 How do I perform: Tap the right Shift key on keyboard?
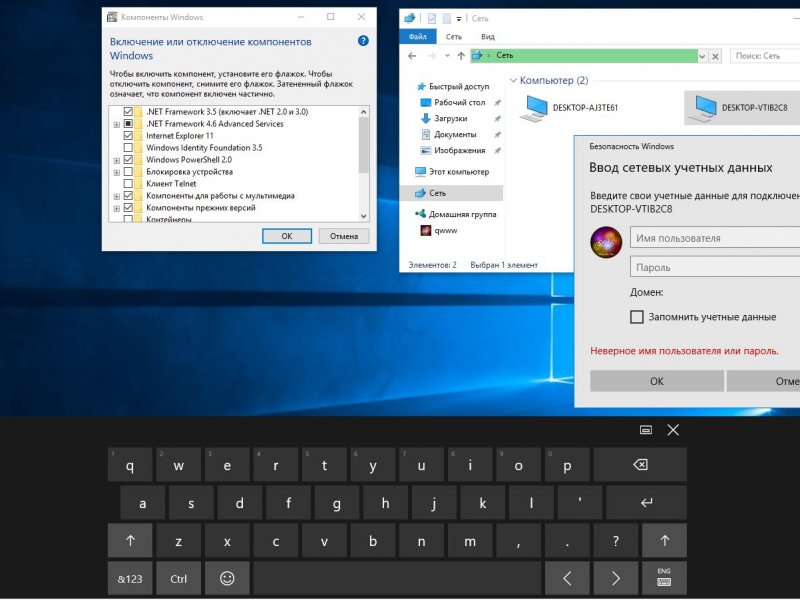664,540
